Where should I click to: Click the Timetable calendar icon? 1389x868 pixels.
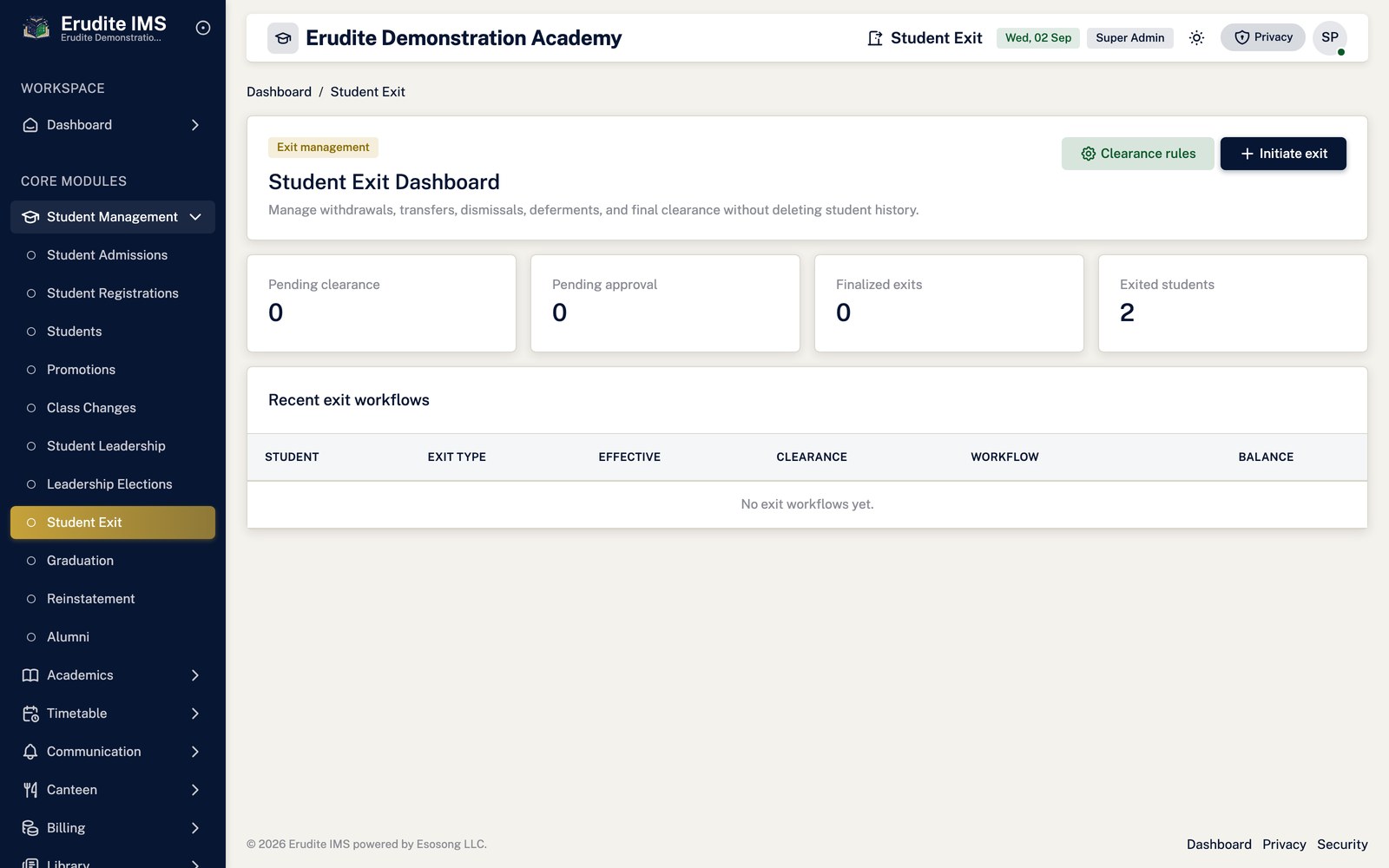point(30,713)
